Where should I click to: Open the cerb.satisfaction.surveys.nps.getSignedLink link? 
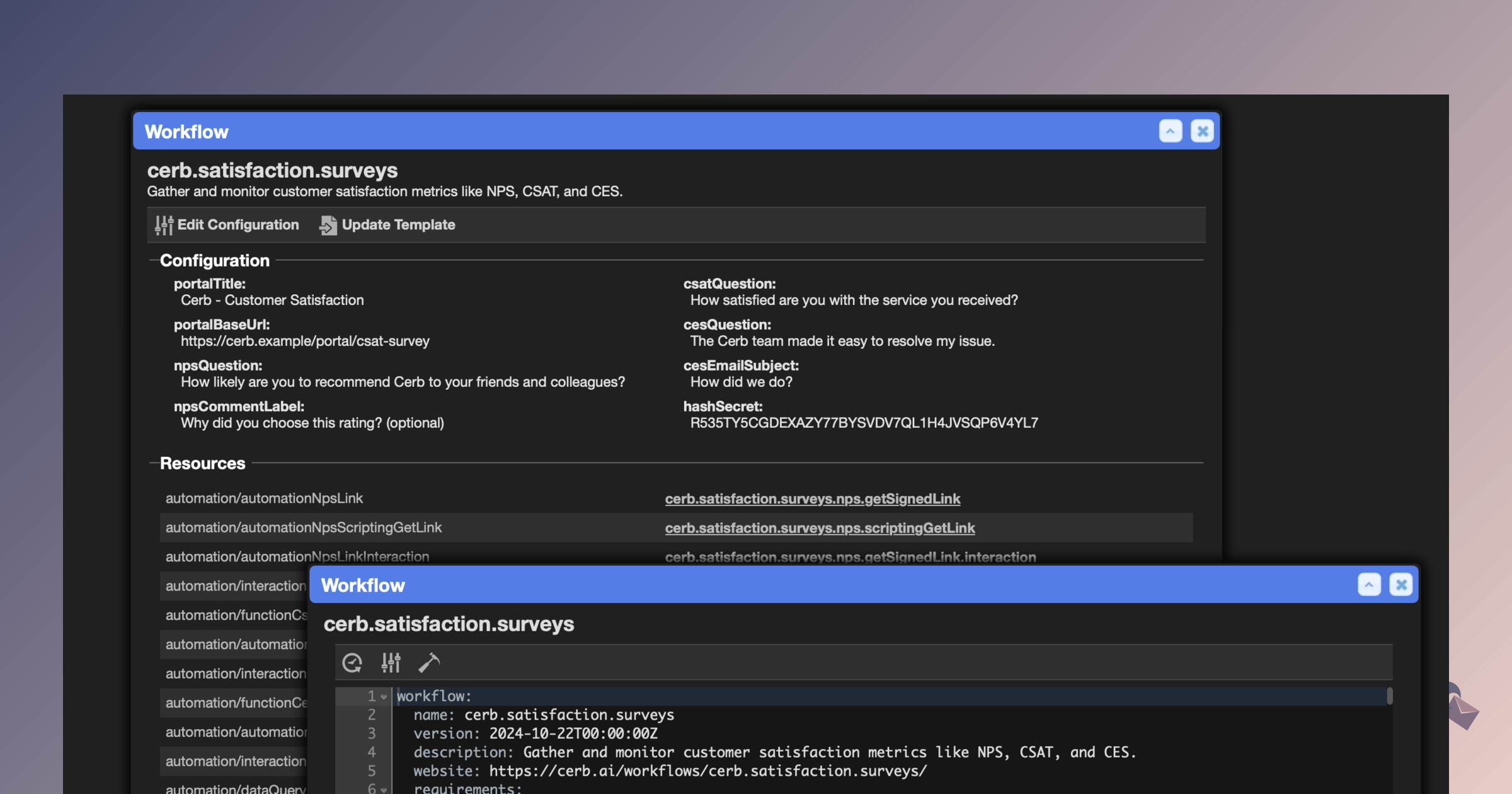[812, 498]
